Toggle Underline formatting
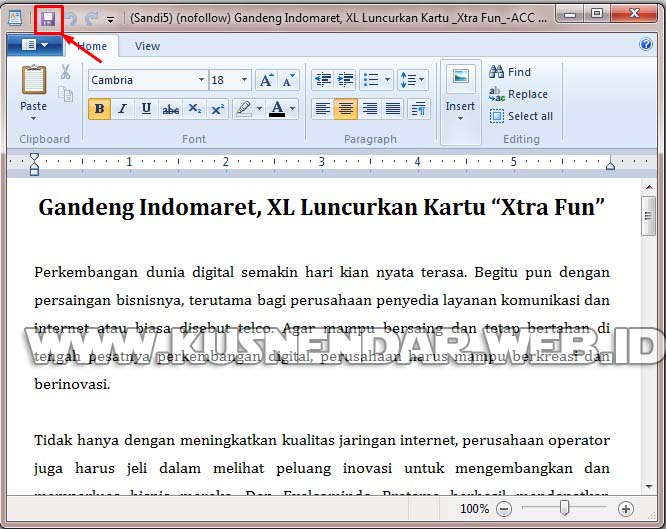The height and width of the screenshot is (529, 666). pyautogui.click(x=146, y=109)
